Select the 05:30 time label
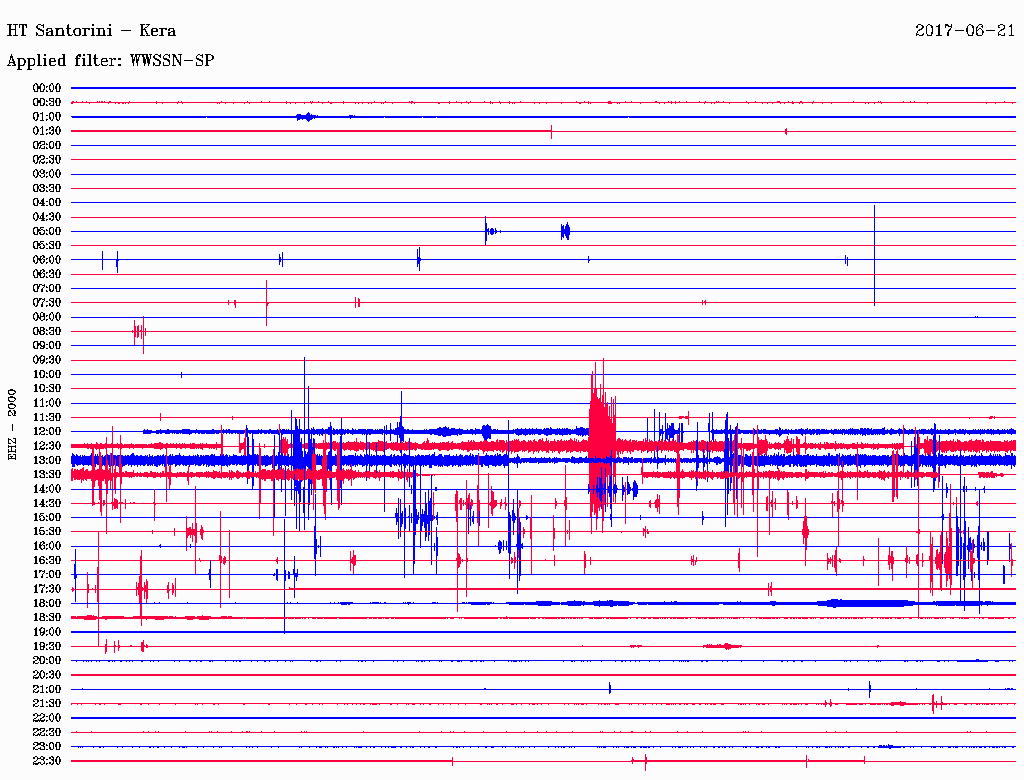1024x780 pixels. pos(46,246)
